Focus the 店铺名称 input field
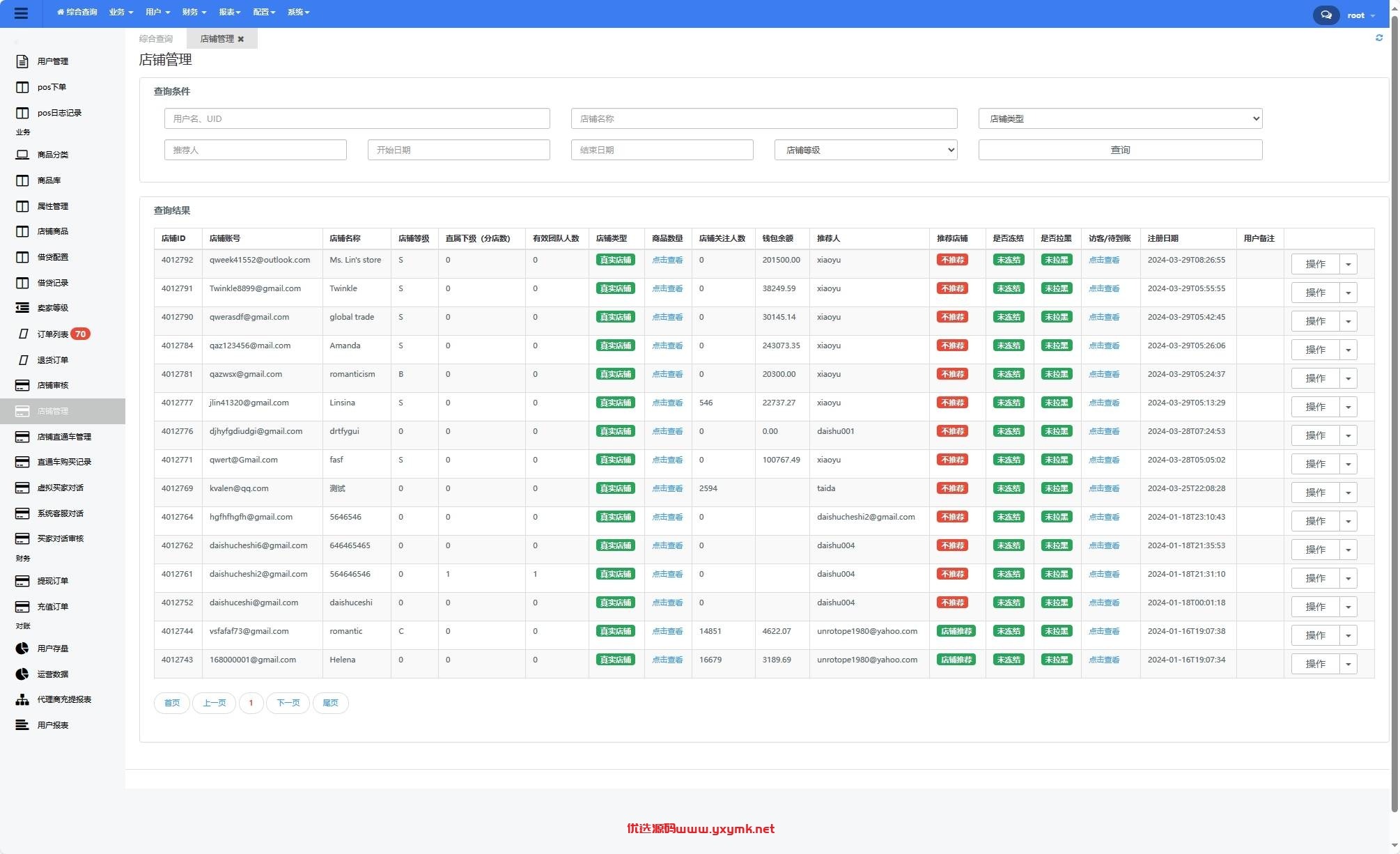Image resolution: width=1400 pixels, height=854 pixels. click(x=764, y=118)
